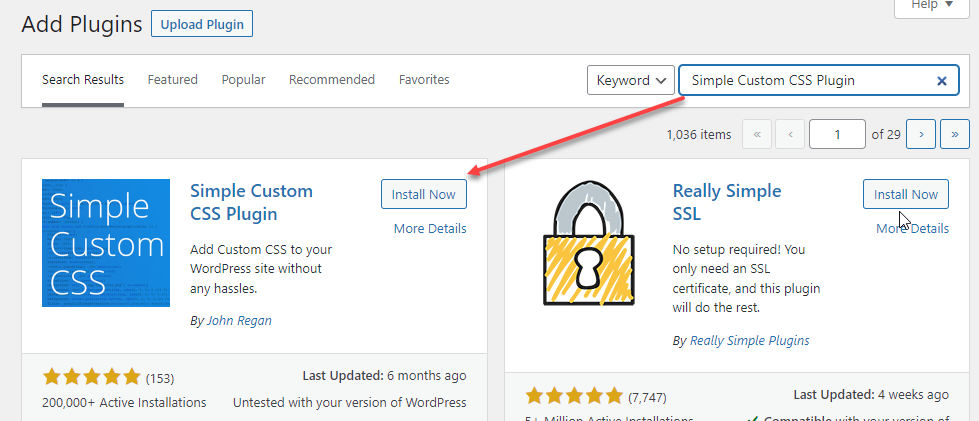This screenshot has width=979, height=421.
Task: Open Really Simple SSL padlock icon
Action: pos(588,243)
